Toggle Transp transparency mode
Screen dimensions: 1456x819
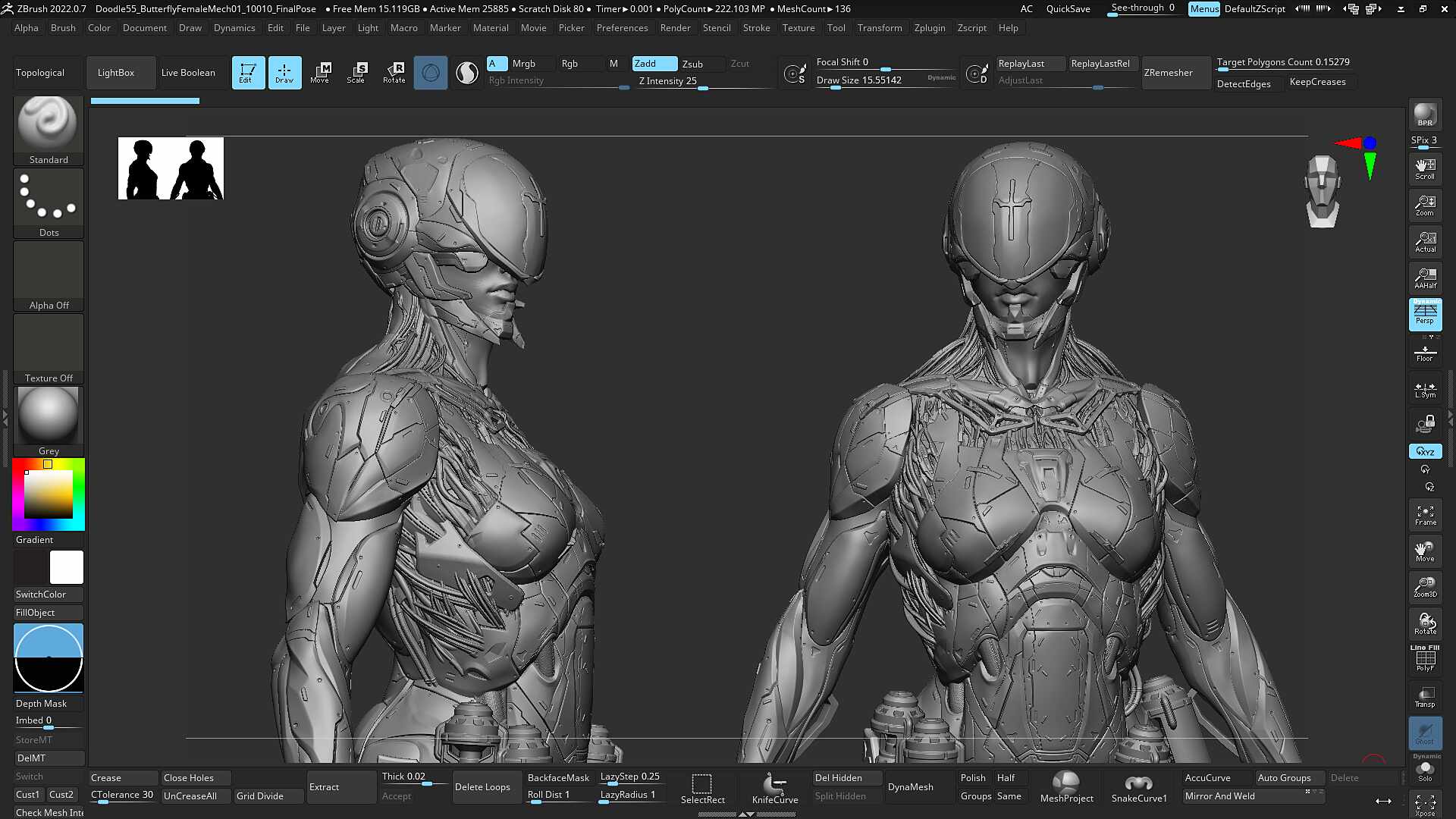point(1425,697)
